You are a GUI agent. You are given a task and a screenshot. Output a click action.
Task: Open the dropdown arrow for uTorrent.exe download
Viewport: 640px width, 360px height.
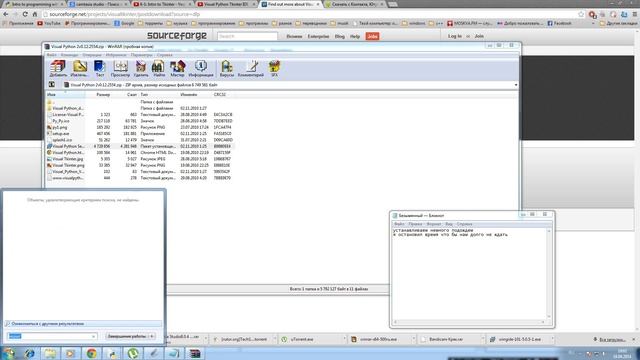tap(344, 339)
